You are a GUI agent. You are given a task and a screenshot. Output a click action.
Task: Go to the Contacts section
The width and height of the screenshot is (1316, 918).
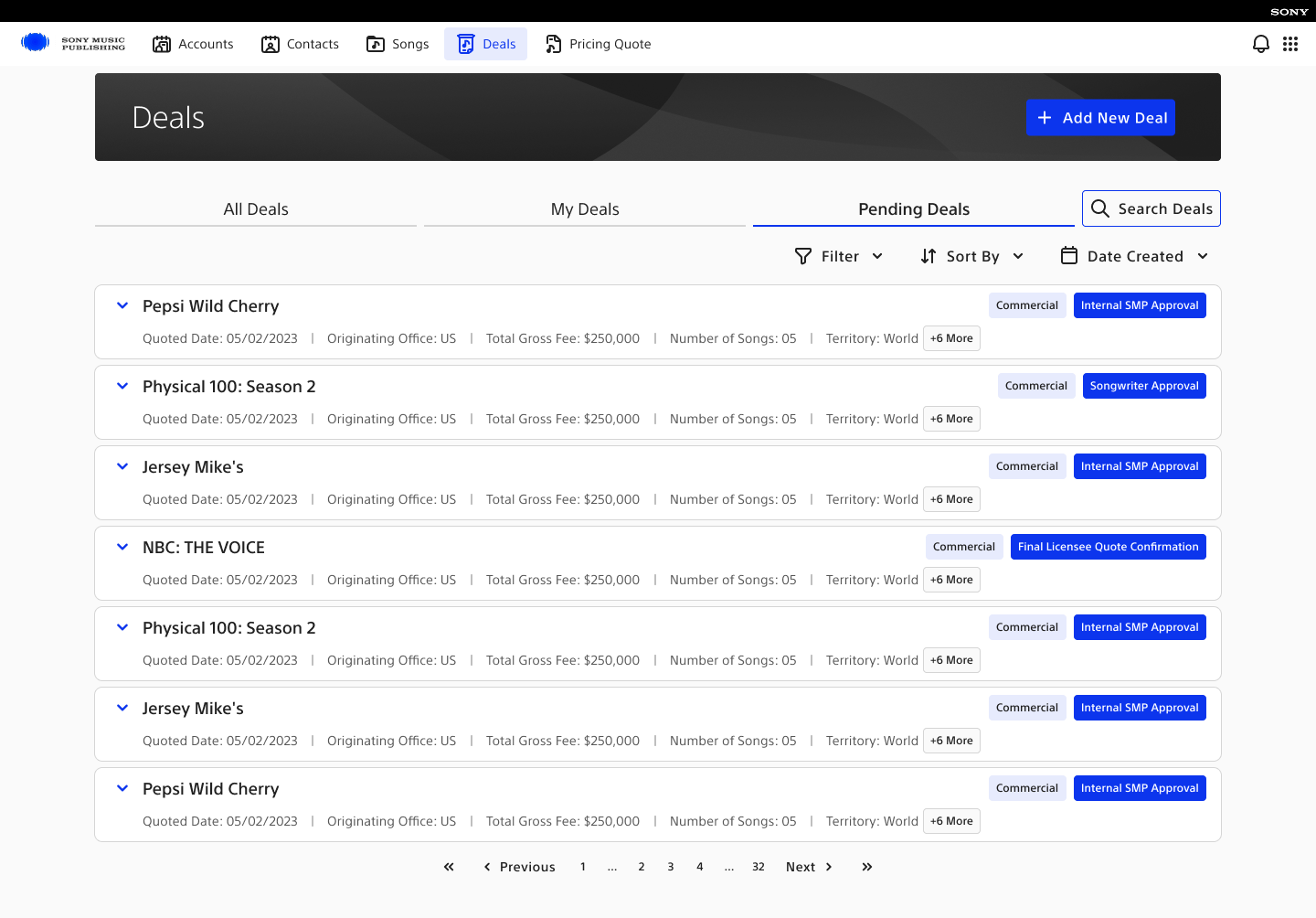tap(300, 44)
